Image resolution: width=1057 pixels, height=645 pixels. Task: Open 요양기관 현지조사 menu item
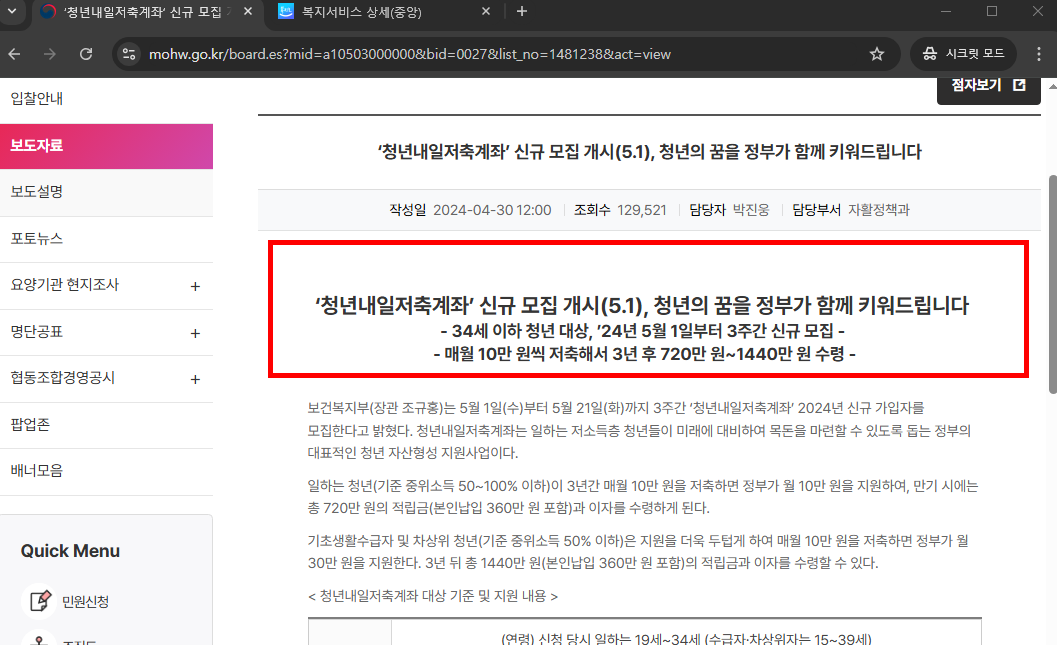tap(65, 285)
